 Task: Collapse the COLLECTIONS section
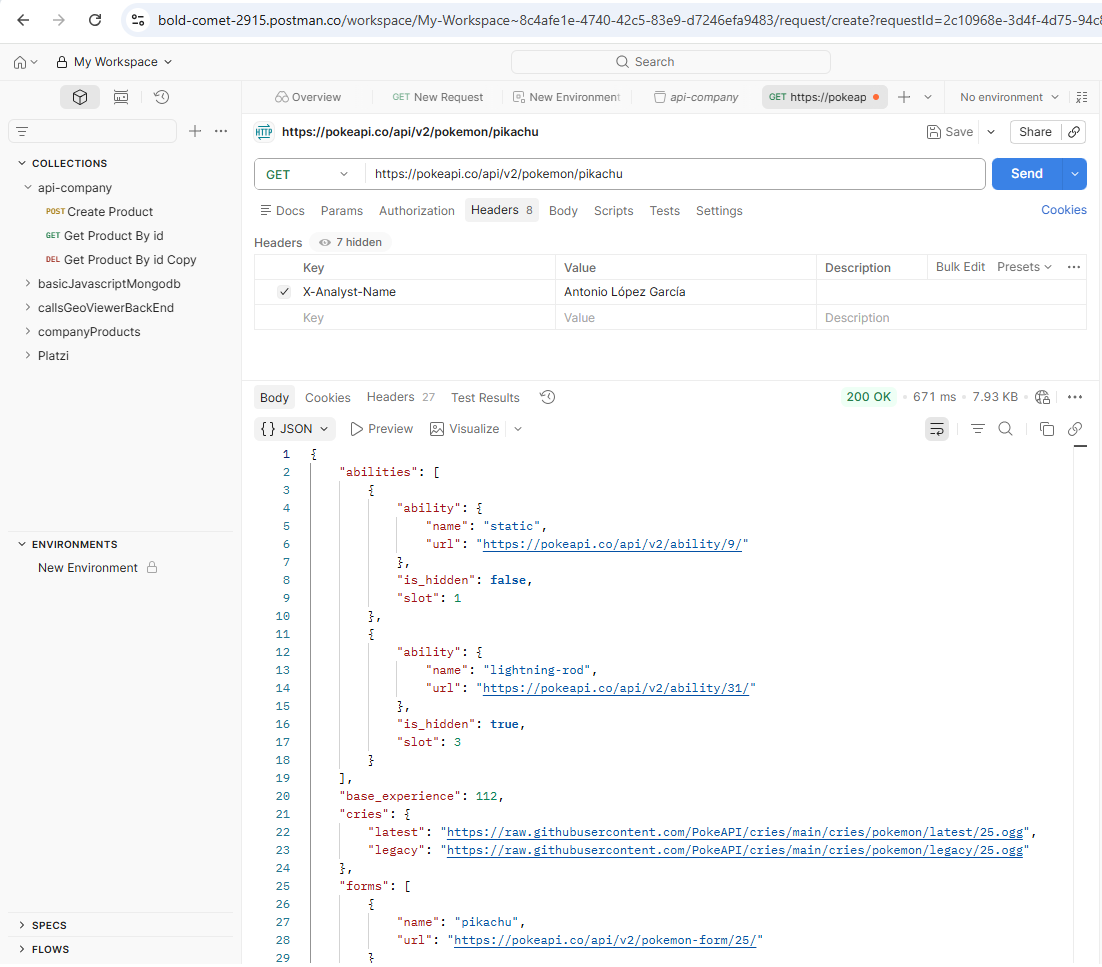pos(22,163)
